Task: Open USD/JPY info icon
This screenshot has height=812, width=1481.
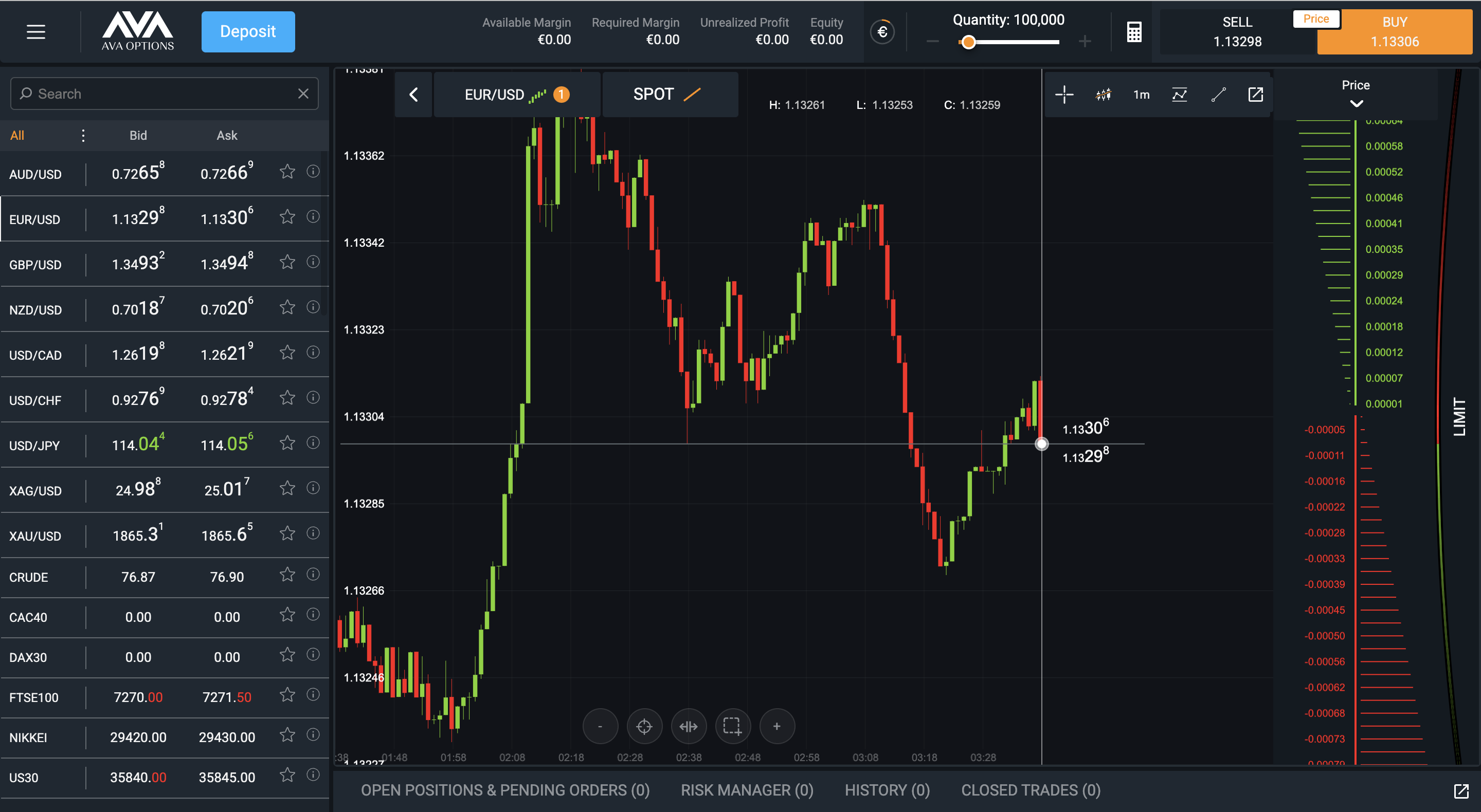Action: [313, 442]
